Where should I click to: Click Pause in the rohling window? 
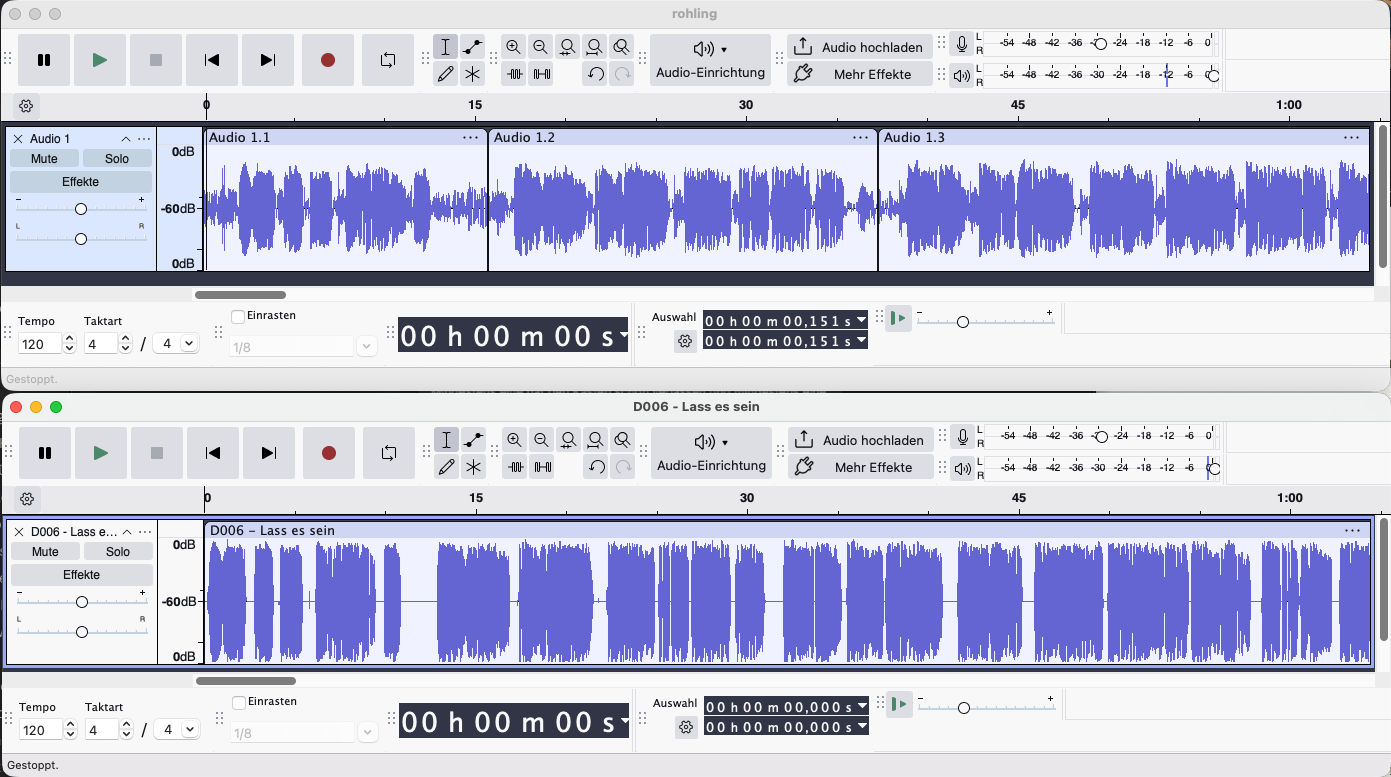click(x=44, y=60)
